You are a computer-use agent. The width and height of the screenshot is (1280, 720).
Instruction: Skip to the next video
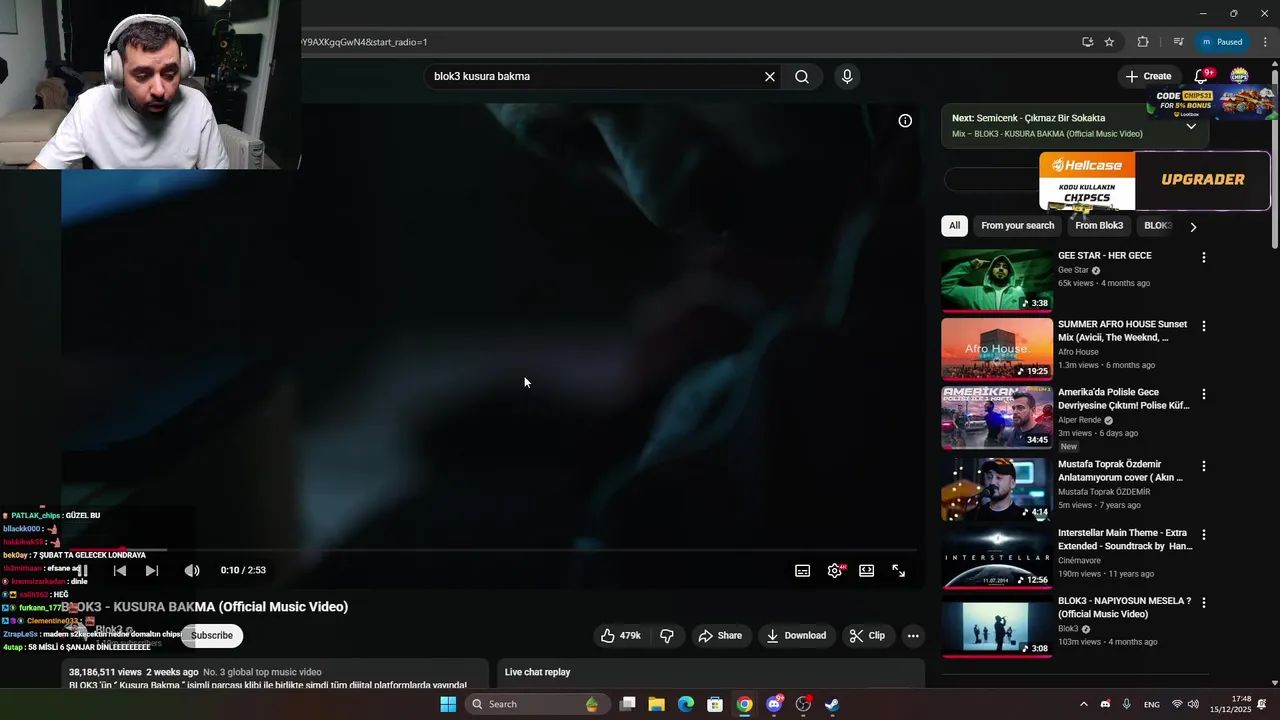pos(152,571)
